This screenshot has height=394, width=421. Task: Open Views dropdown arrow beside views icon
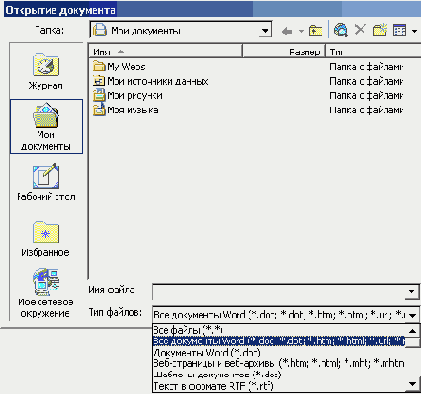point(414,31)
